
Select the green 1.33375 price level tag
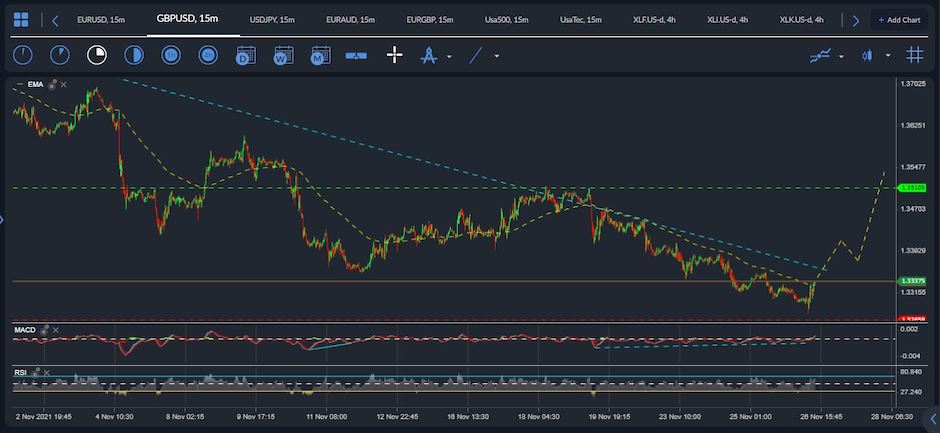coord(911,281)
